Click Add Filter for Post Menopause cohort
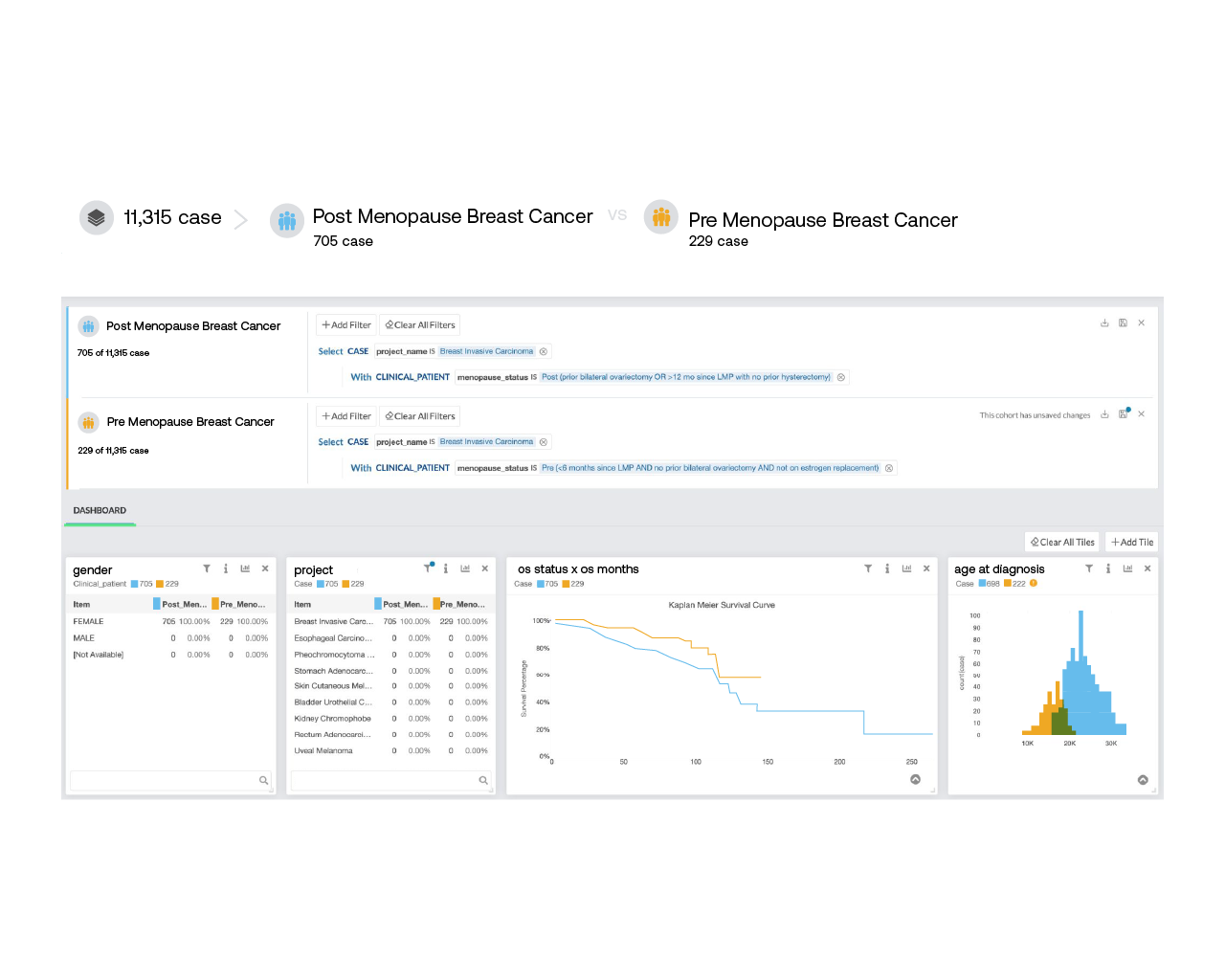The width and height of the screenshot is (1225, 980). [x=346, y=325]
